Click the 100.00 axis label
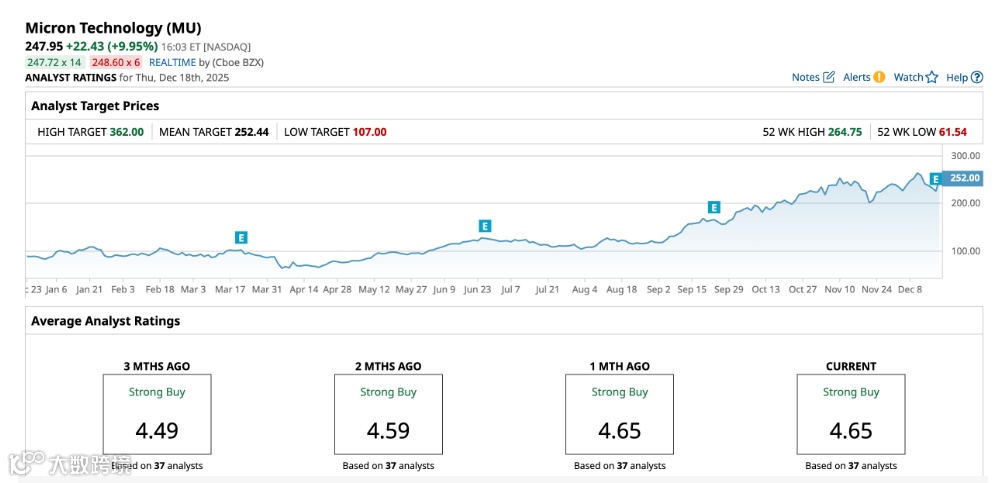Image resolution: width=1008 pixels, height=483 pixels. [x=966, y=251]
